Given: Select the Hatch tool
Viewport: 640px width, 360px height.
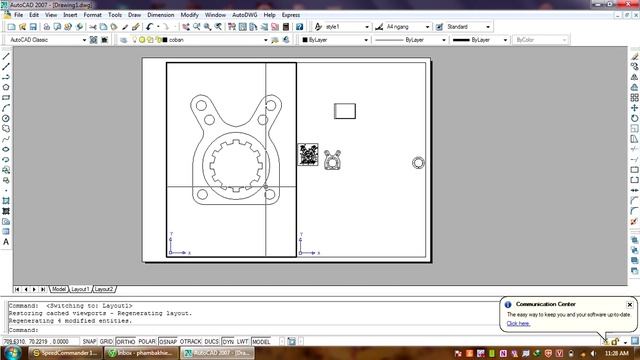Looking at the screenshot, I should click(6, 201).
